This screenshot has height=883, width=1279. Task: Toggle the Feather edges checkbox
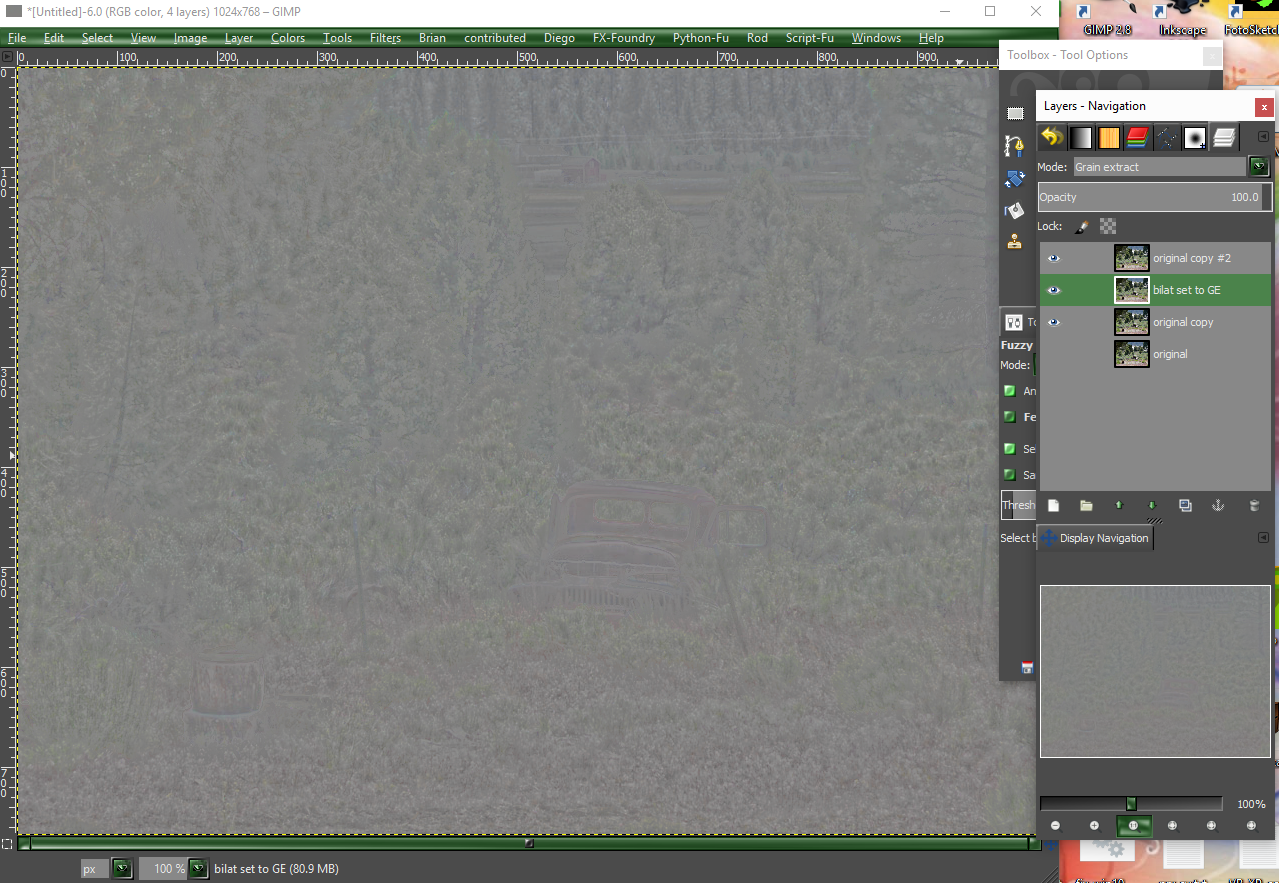click(1010, 417)
